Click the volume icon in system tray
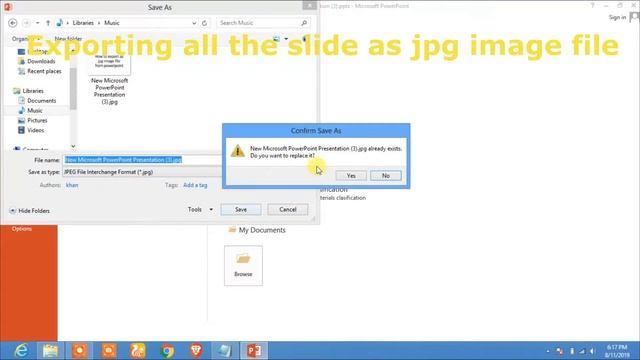Image resolution: width=640 pixels, height=360 pixels. coord(592,351)
